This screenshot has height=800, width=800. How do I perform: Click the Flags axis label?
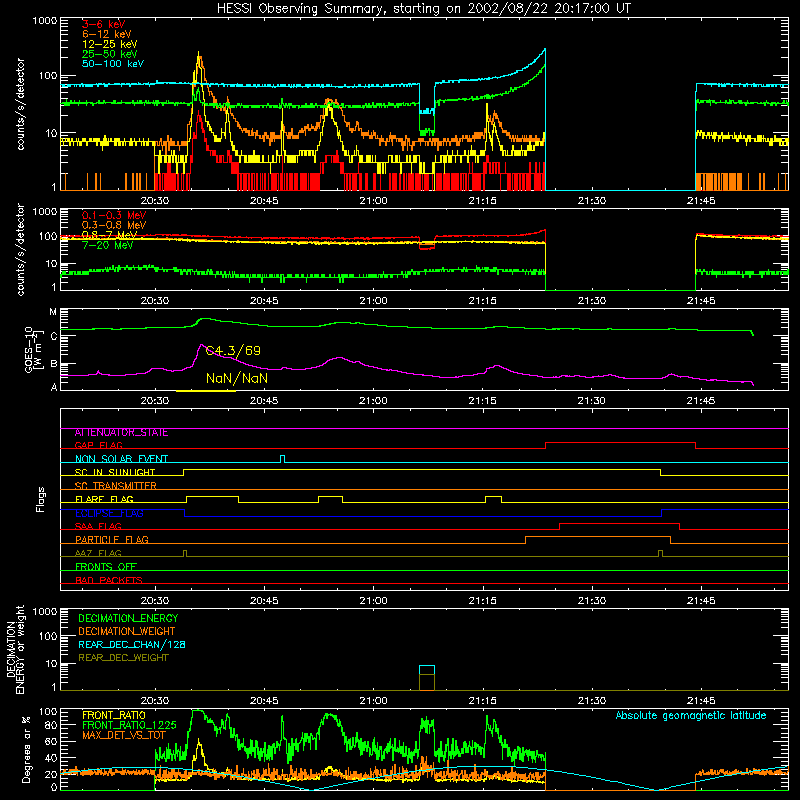tap(41, 499)
